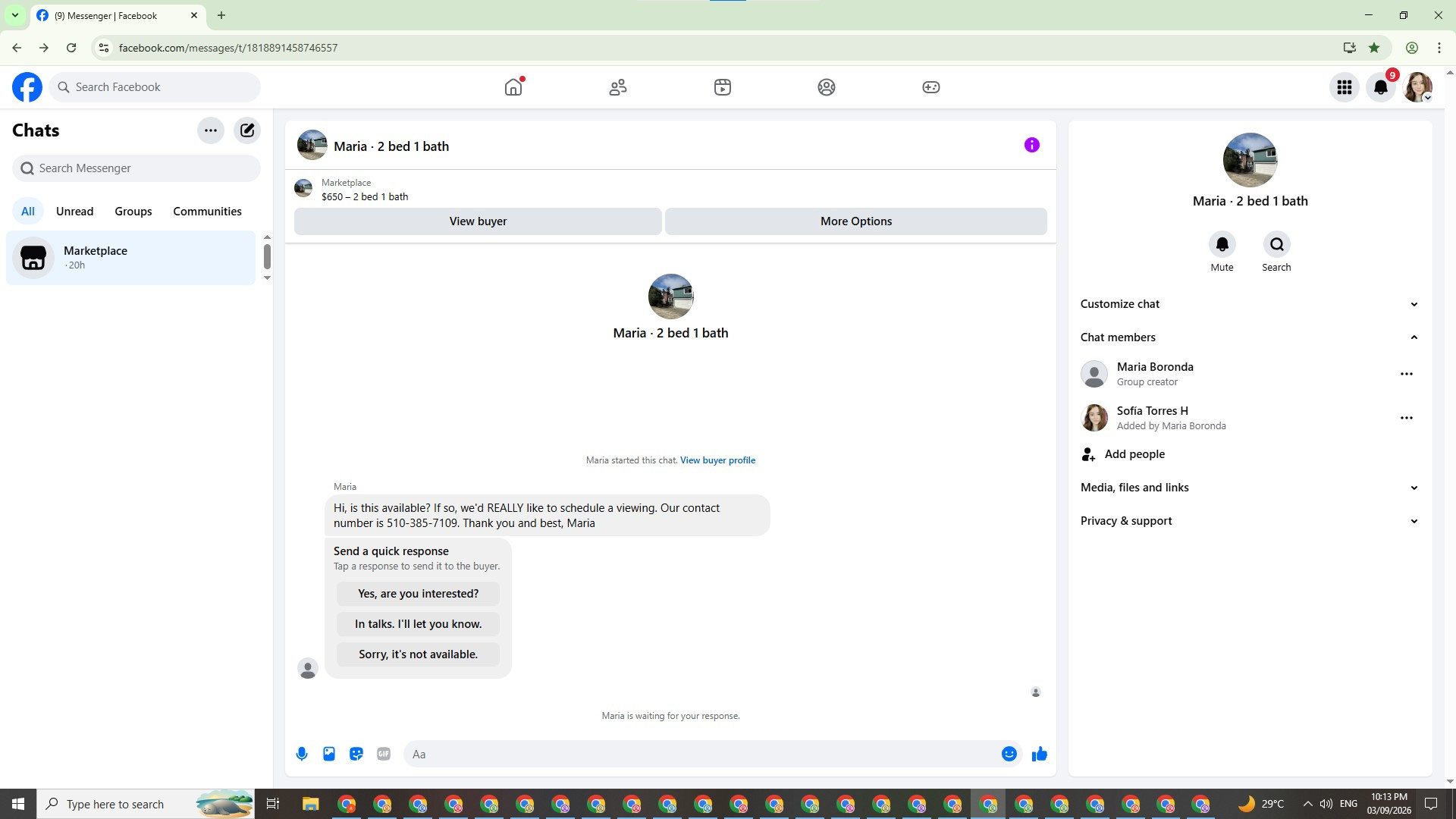Open the View buyer profile link
The image size is (1456, 819).
pyautogui.click(x=717, y=460)
